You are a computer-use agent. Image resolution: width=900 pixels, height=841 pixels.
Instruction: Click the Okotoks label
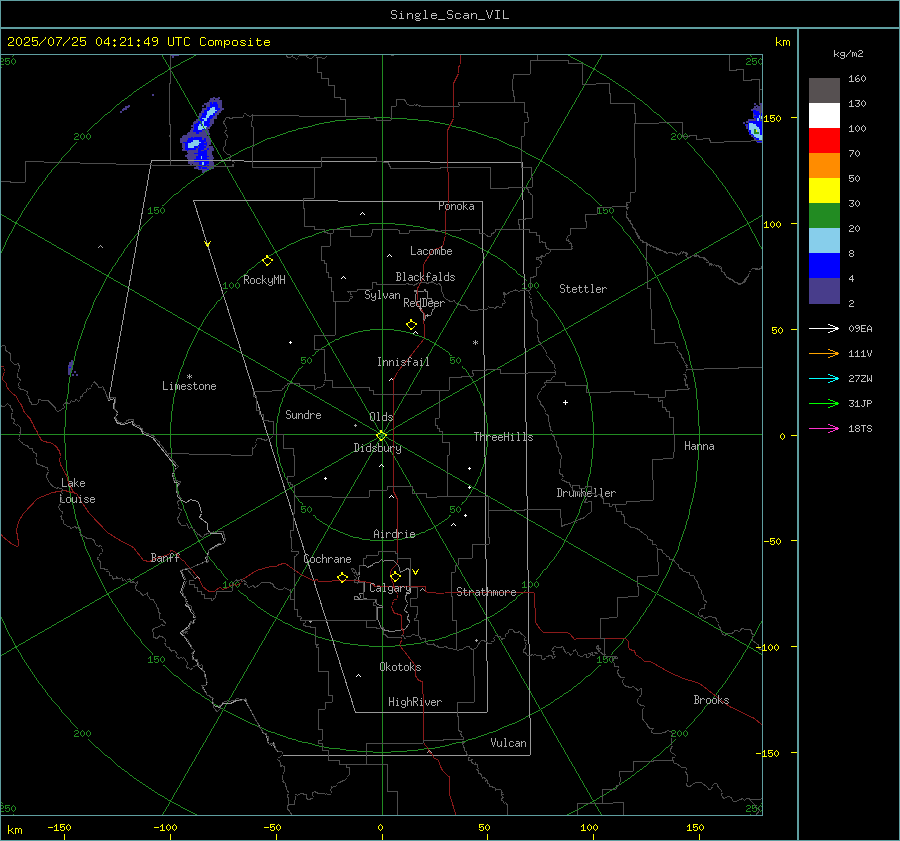pos(400,667)
